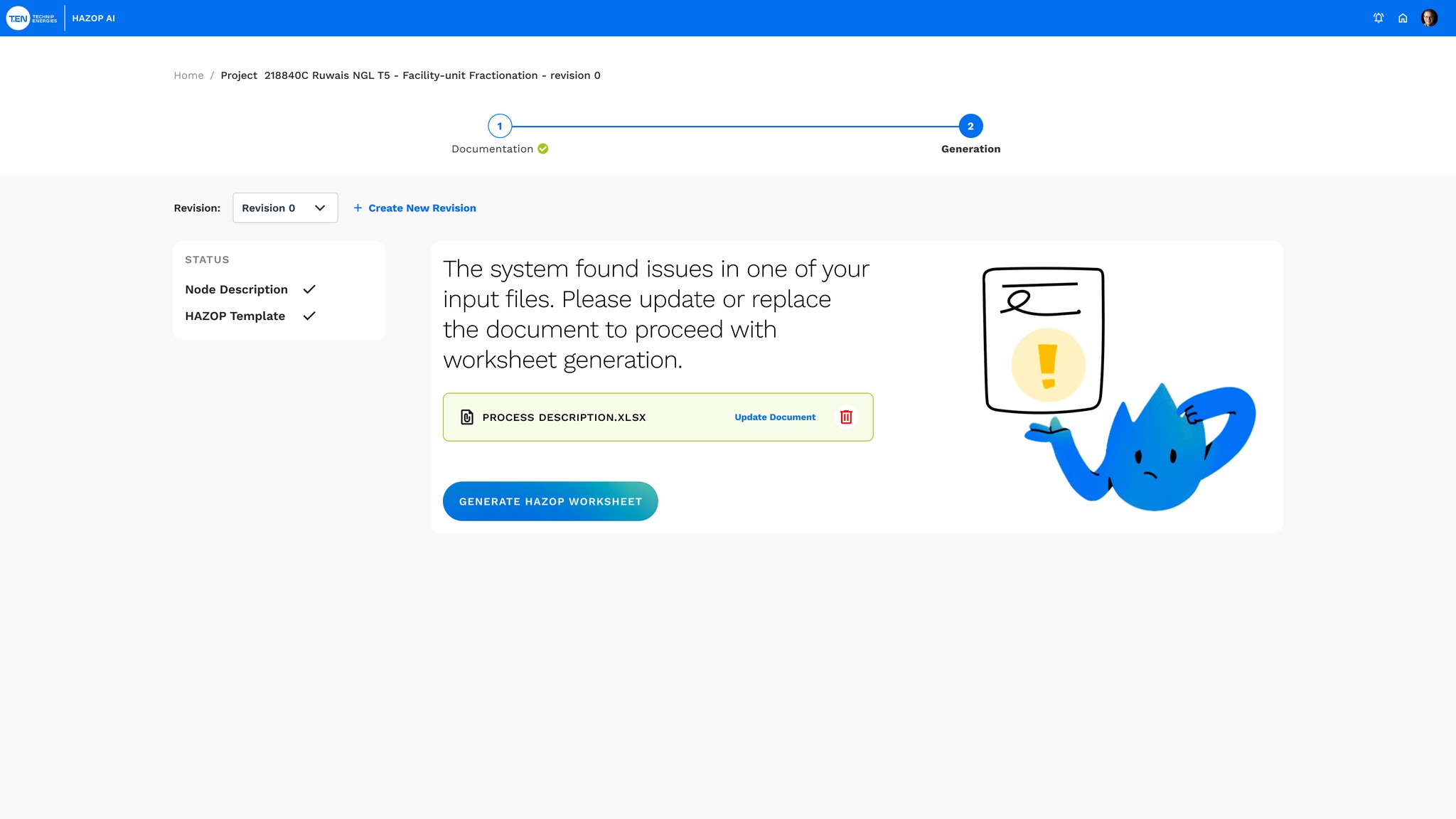Screen dimensions: 1456x819
Task: Click the PROCESS DESCRIPTION.XLSX file name
Action: (564, 417)
